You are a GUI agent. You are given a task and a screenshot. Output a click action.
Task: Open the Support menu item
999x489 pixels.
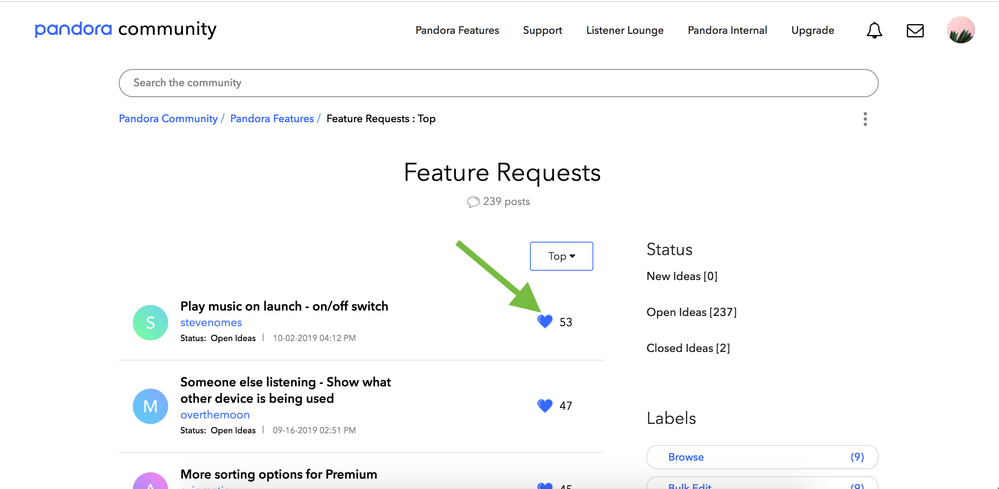tap(542, 31)
